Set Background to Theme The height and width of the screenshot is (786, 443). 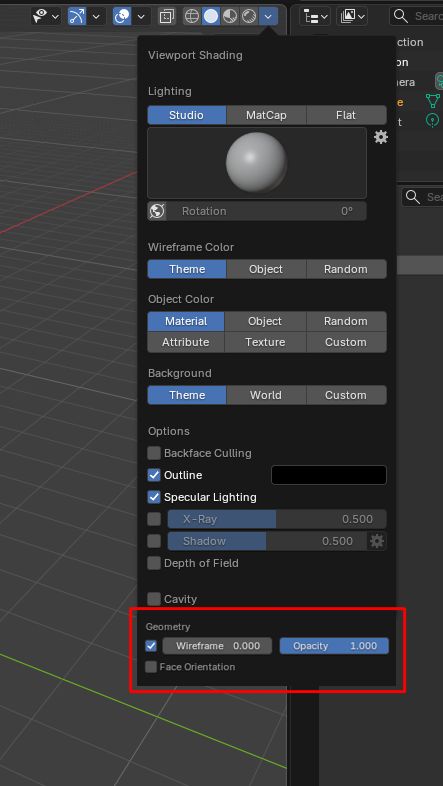186,395
